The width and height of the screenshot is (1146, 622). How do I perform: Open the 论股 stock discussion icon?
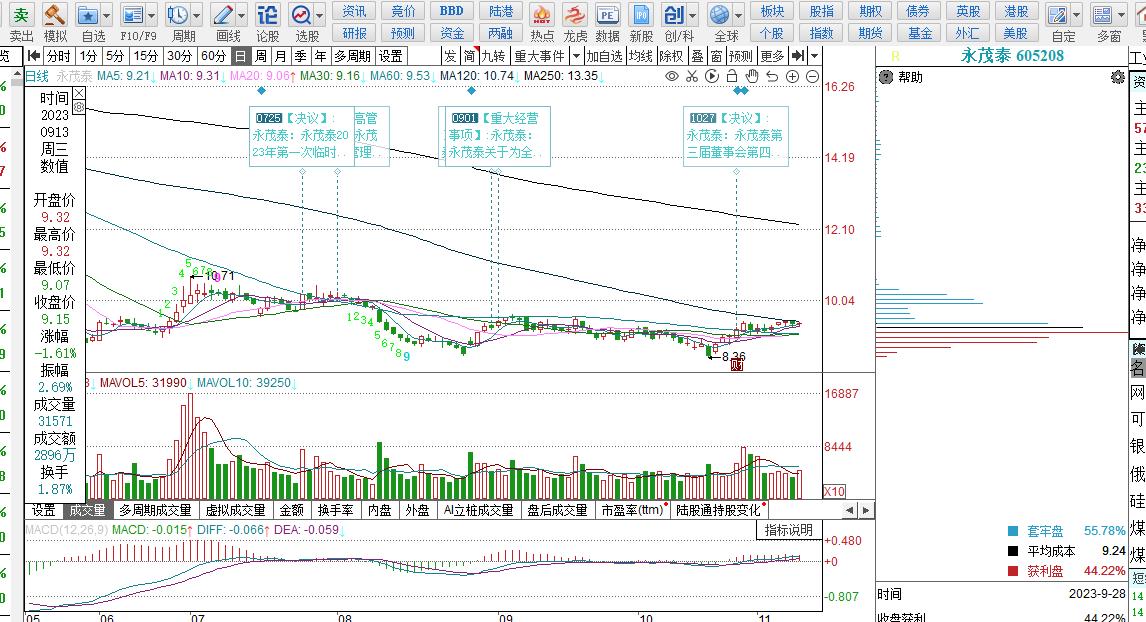[267, 15]
